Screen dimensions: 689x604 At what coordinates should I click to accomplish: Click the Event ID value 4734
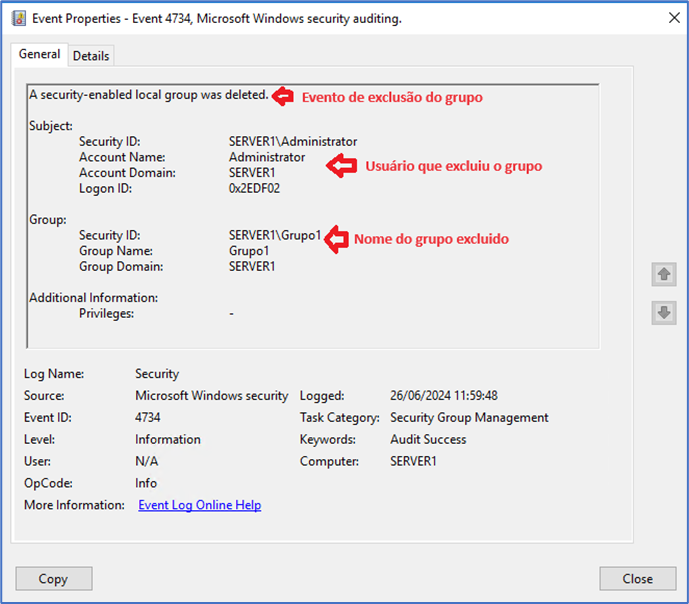[x=148, y=417]
